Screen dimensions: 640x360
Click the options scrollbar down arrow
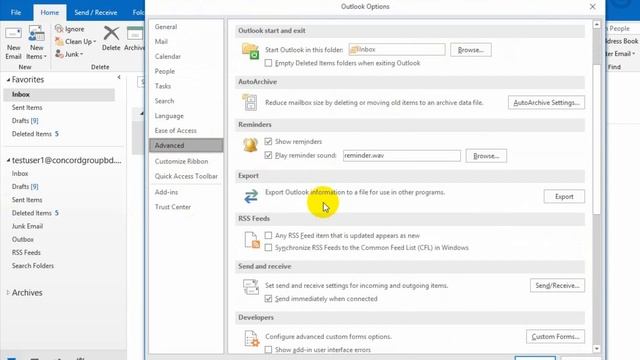597,349
